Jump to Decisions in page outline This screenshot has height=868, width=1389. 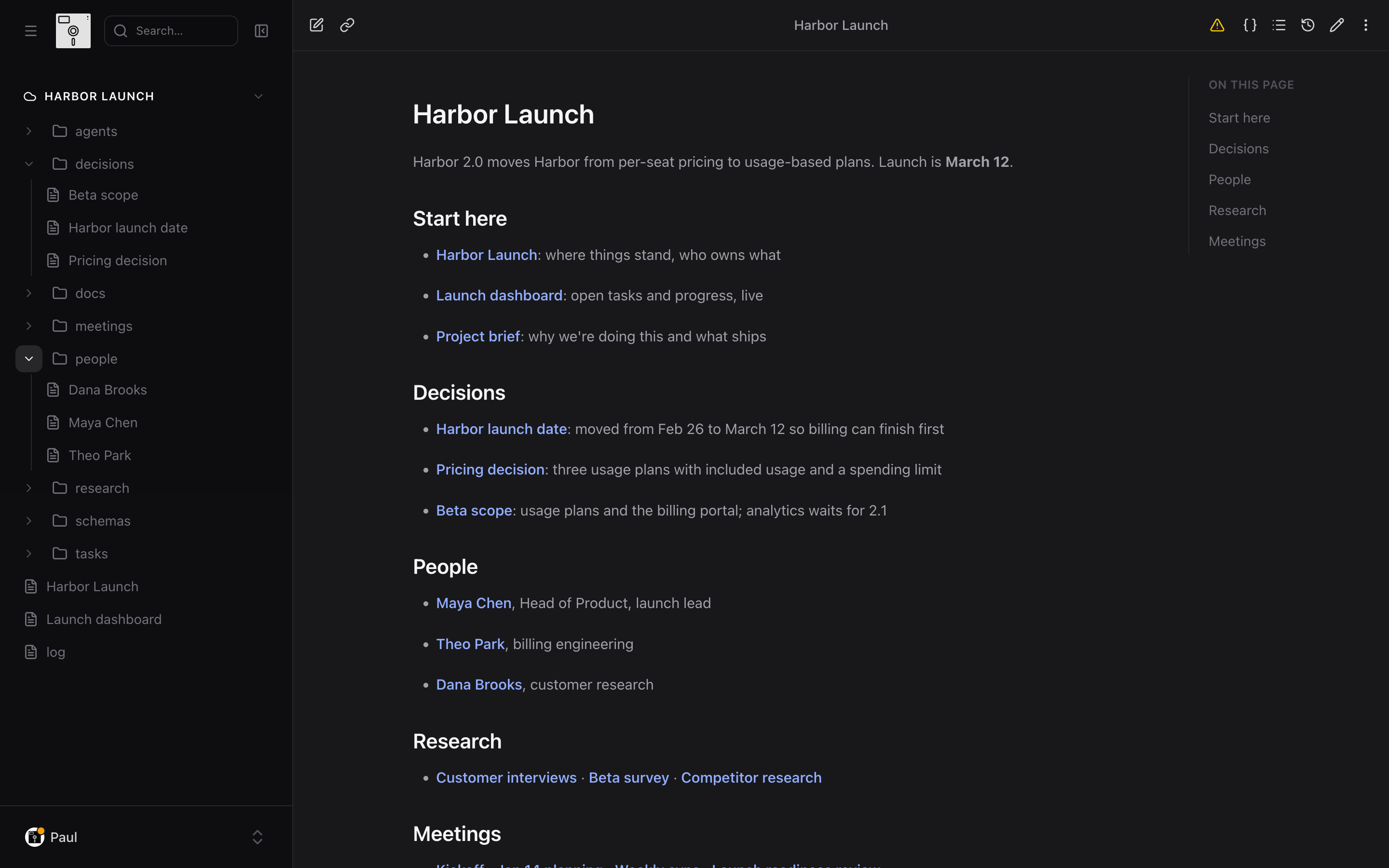pyautogui.click(x=1239, y=149)
